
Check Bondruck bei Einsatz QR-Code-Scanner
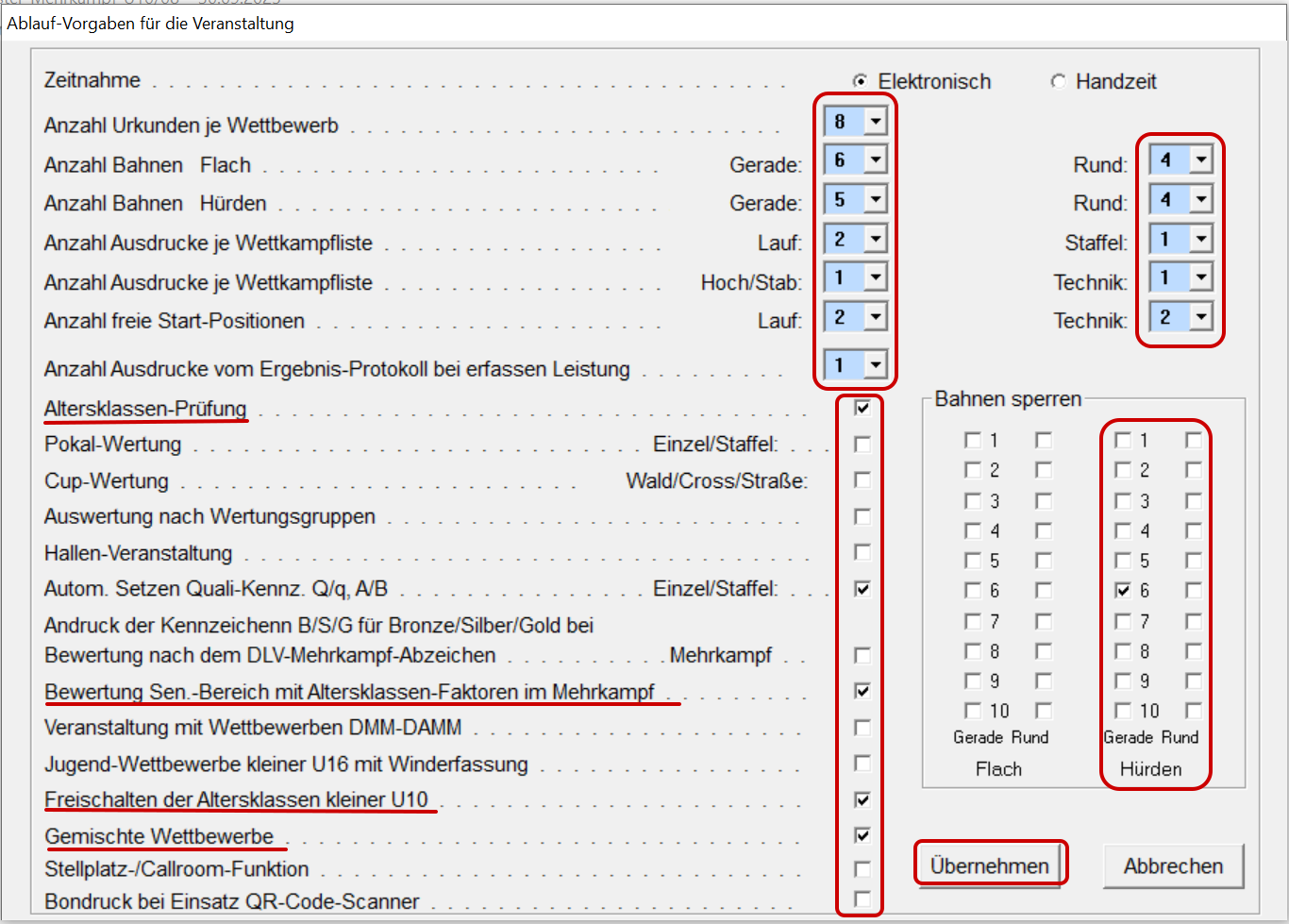(862, 899)
